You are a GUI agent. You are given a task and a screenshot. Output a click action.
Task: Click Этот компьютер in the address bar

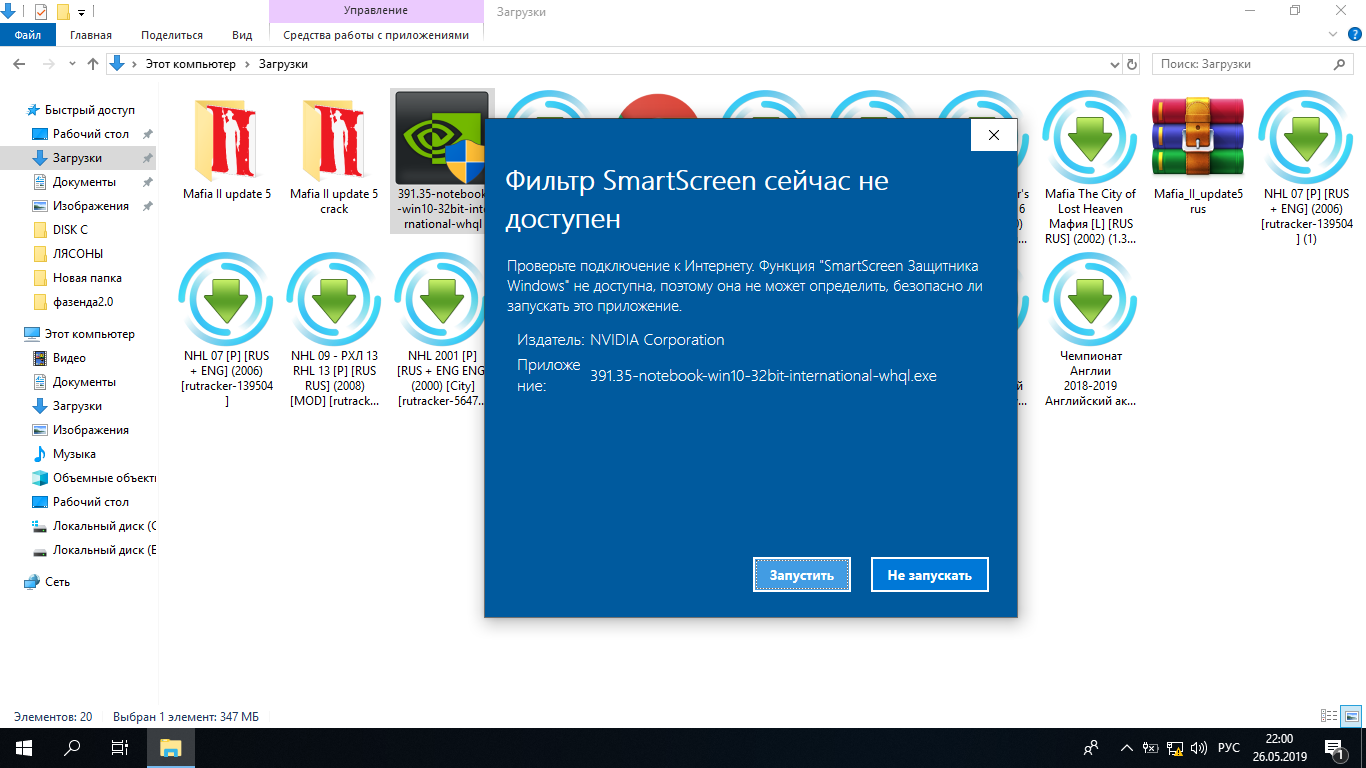[x=191, y=64]
